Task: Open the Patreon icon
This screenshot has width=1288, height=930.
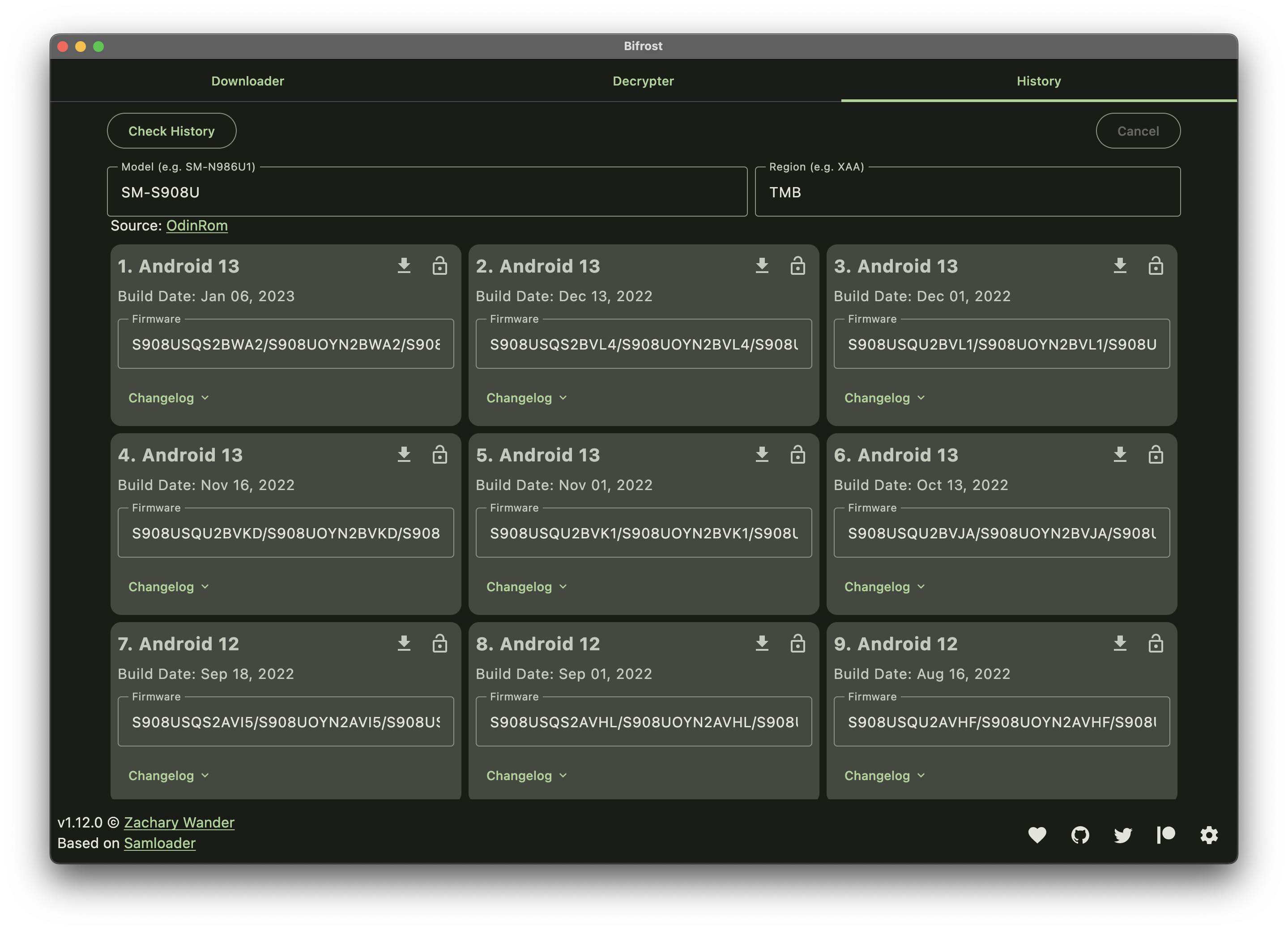Action: (x=1166, y=835)
